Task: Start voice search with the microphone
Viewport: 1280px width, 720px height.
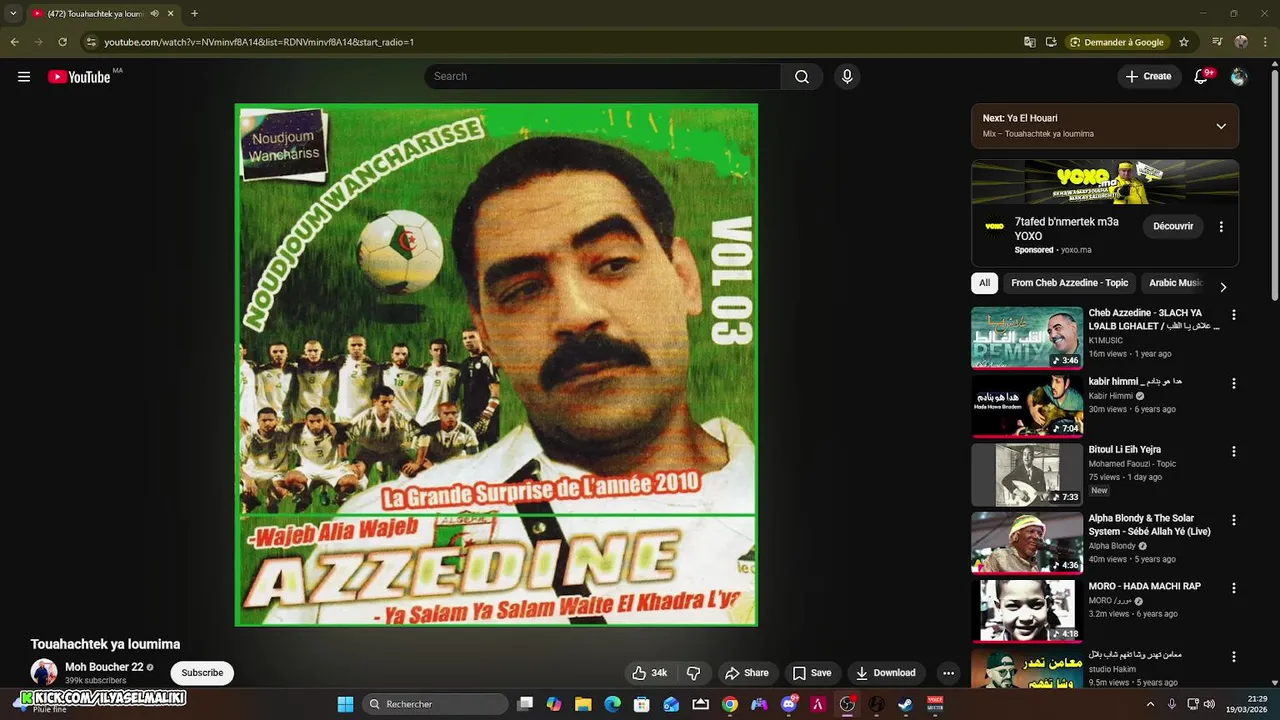Action: (847, 77)
